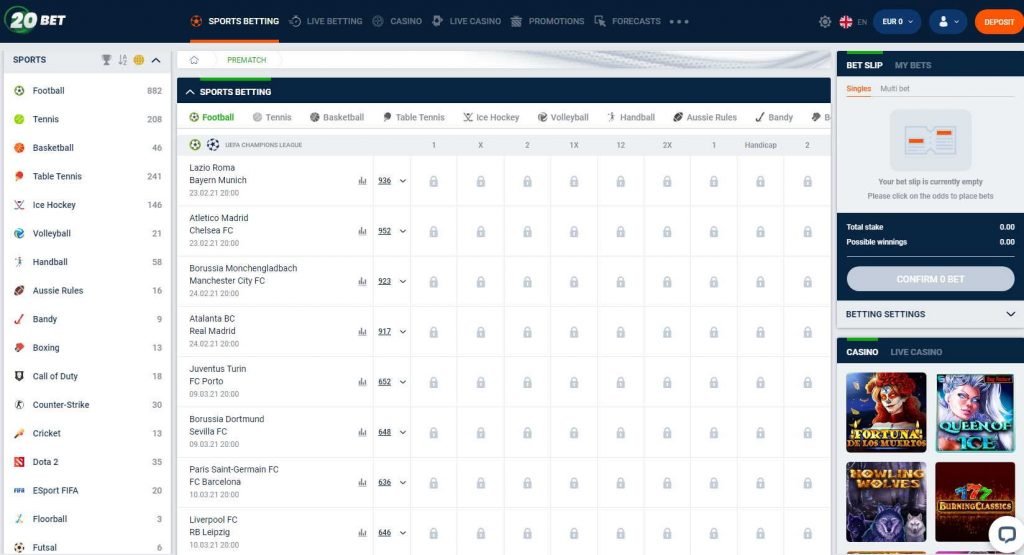The width and height of the screenshot is (1024, 555).
Task: Click Confirm 0 Bet button
Action: point(930,279)
